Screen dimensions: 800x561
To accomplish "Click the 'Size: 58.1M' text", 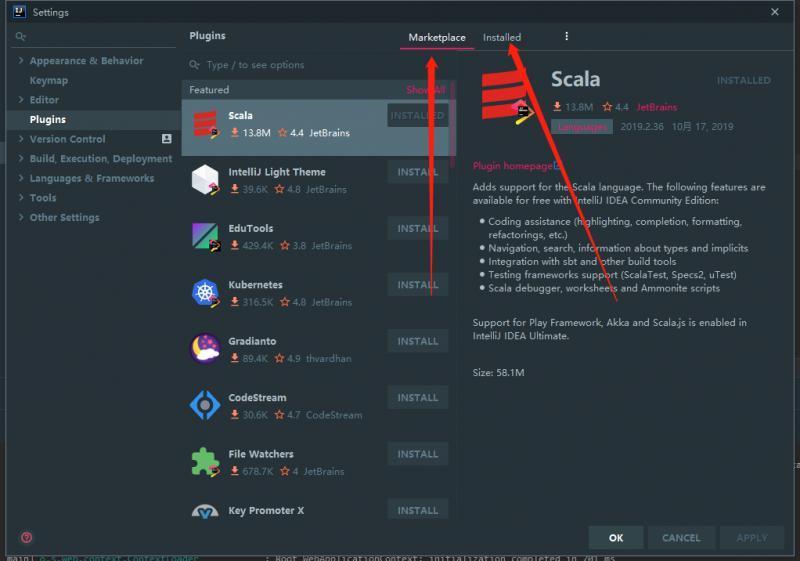I will (498, 372).
